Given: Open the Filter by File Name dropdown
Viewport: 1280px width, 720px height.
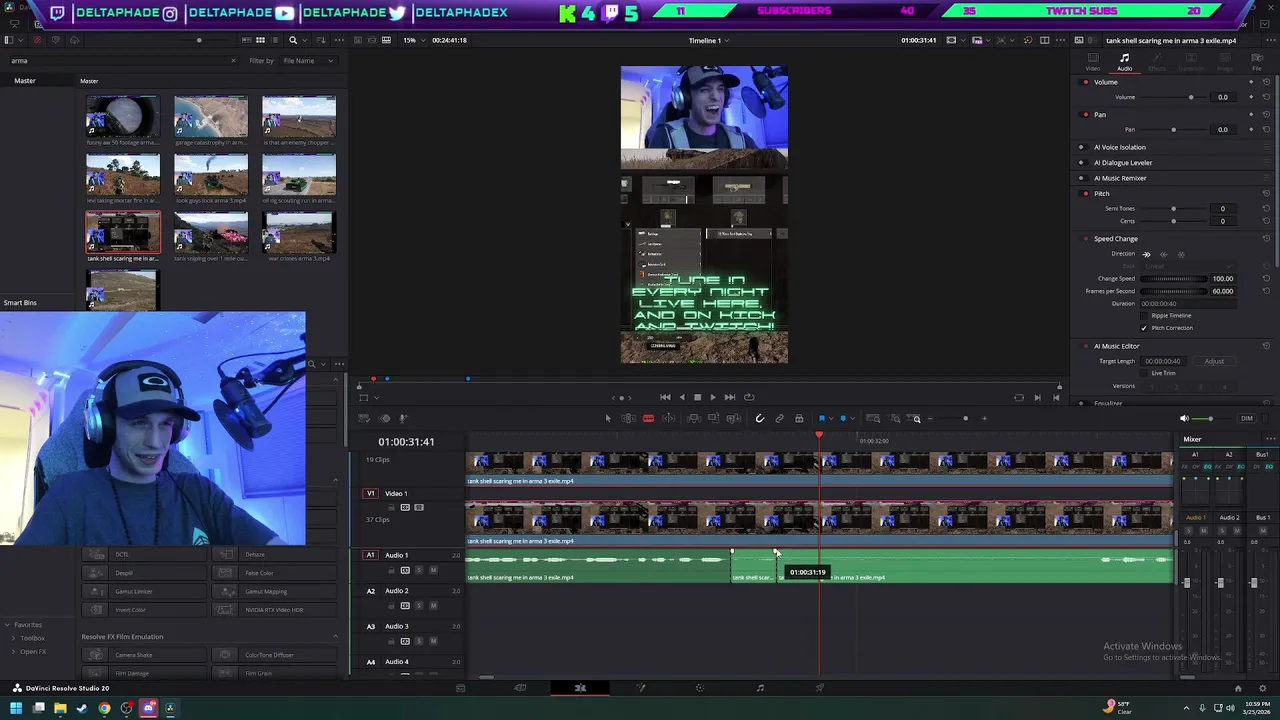Looking at the screenshot, I should [x=308, y=61].
